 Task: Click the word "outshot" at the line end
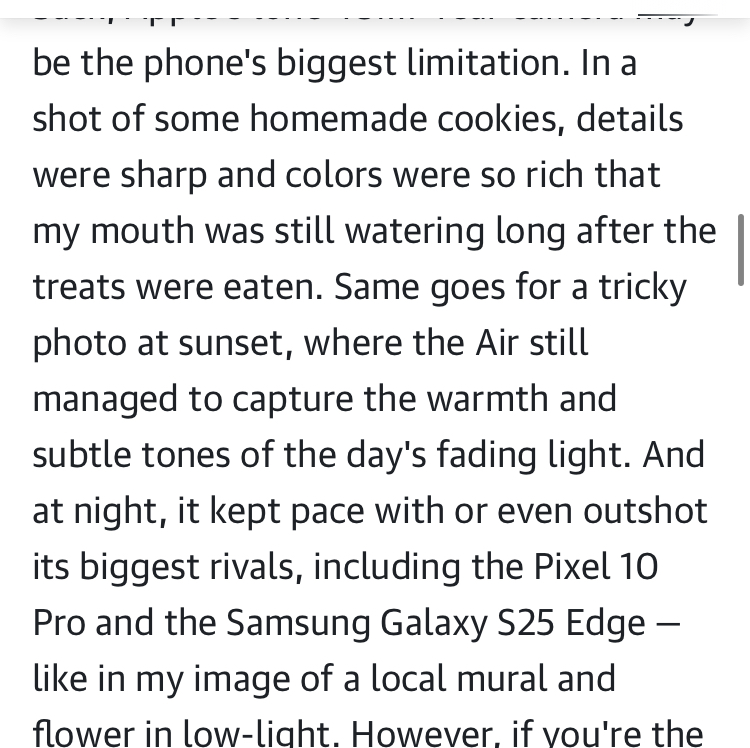point(645,511)
